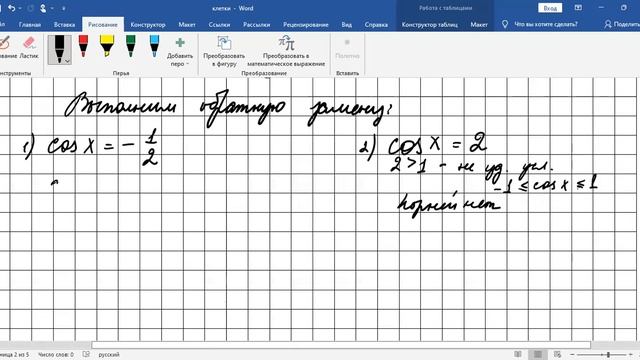
Task: Click Преобразовать в фигуру
Action: [224, 51]
